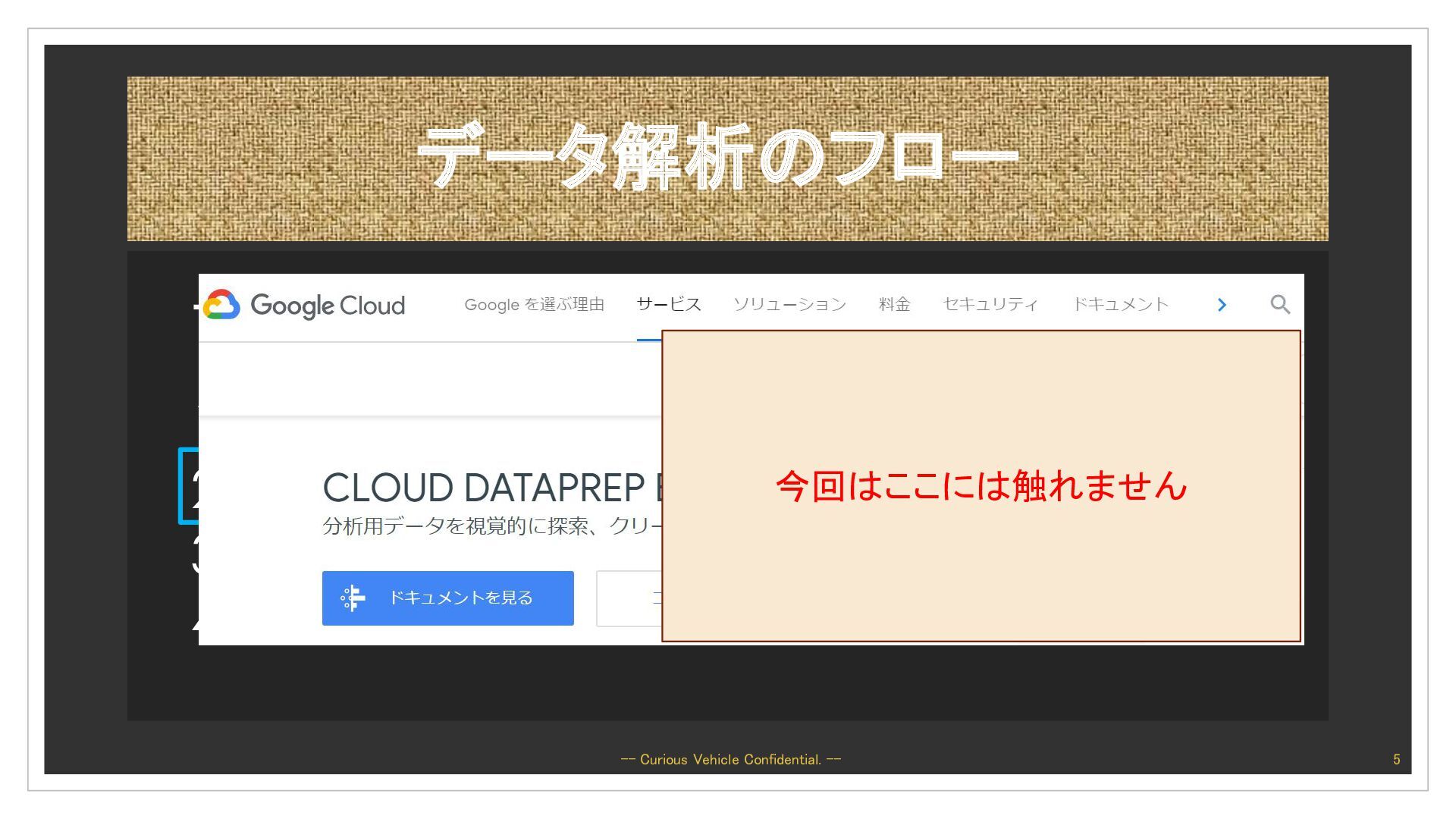
Task: Click slide page number 5
Action: click(x=1396, y=759)
